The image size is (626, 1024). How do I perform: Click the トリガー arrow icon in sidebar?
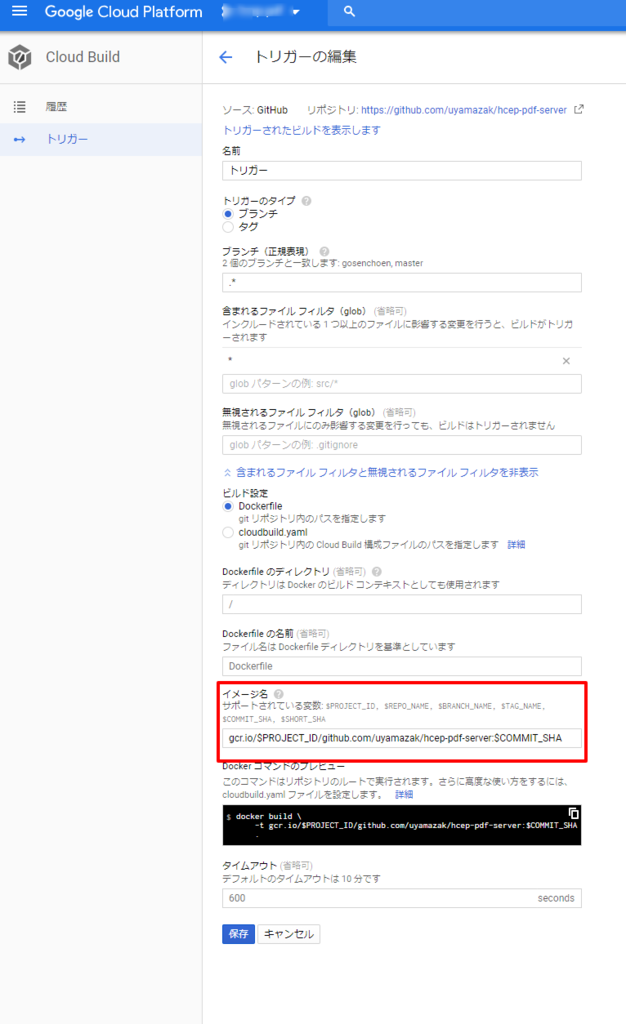click(20, 139)
